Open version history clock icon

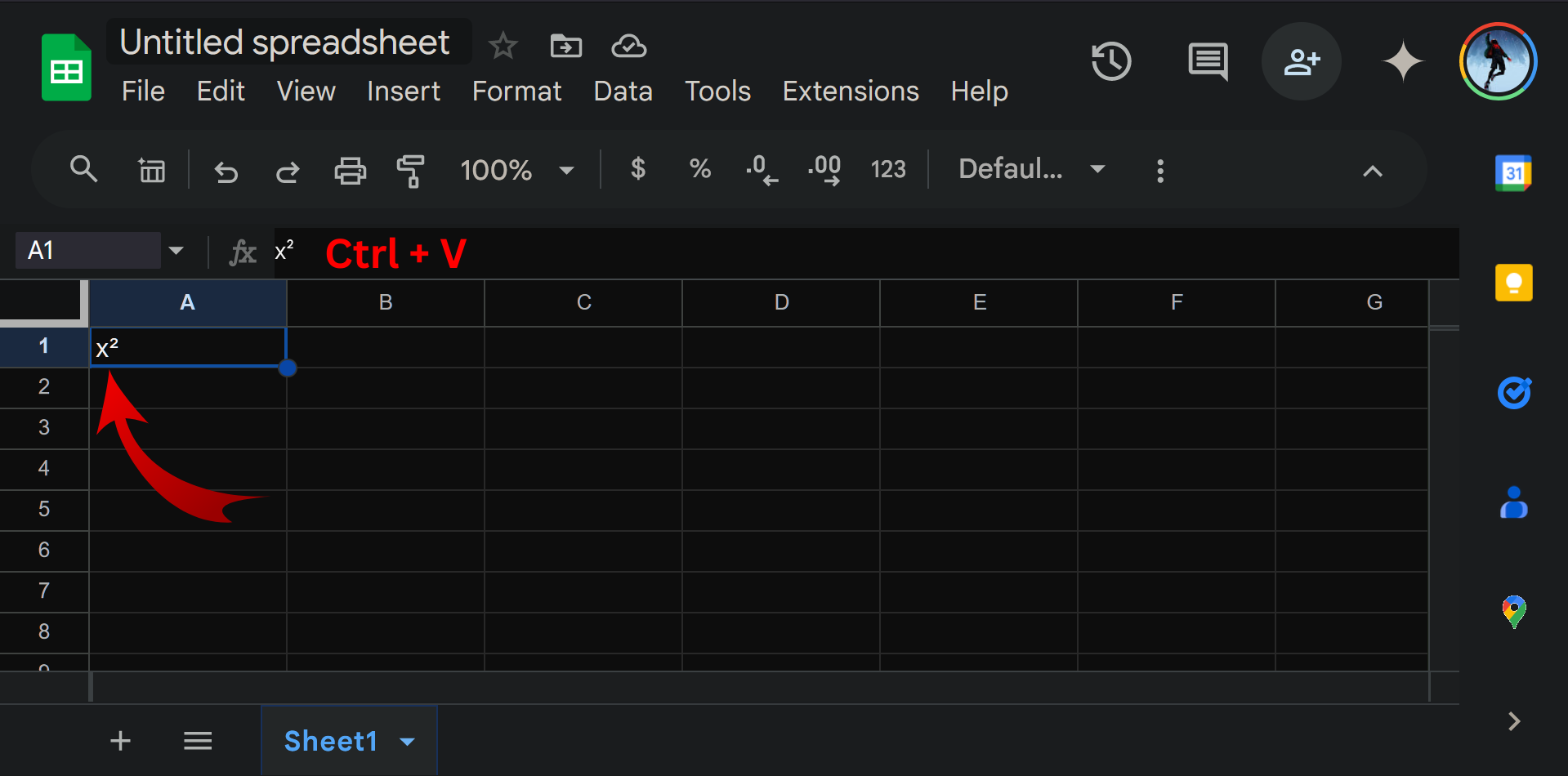click(1111, 61)
